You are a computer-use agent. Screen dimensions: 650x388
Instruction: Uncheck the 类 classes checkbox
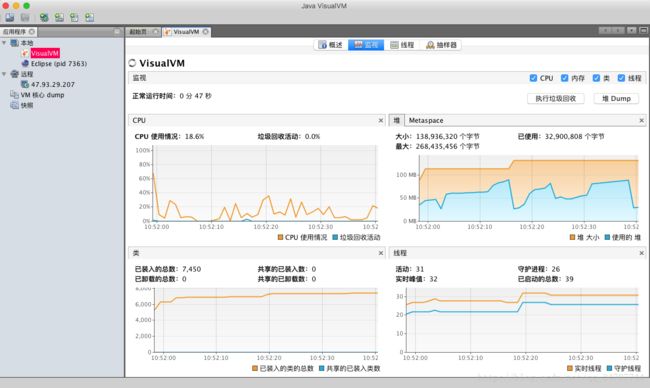(x=596, y=78)
